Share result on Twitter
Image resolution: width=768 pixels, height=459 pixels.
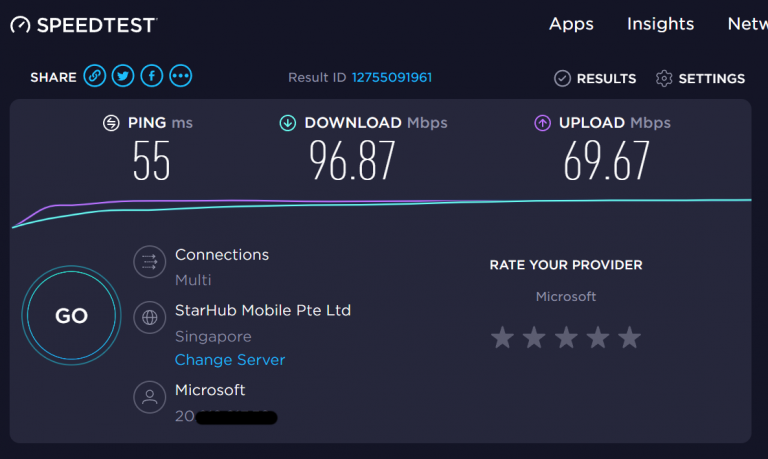click(x=123, y=76)
